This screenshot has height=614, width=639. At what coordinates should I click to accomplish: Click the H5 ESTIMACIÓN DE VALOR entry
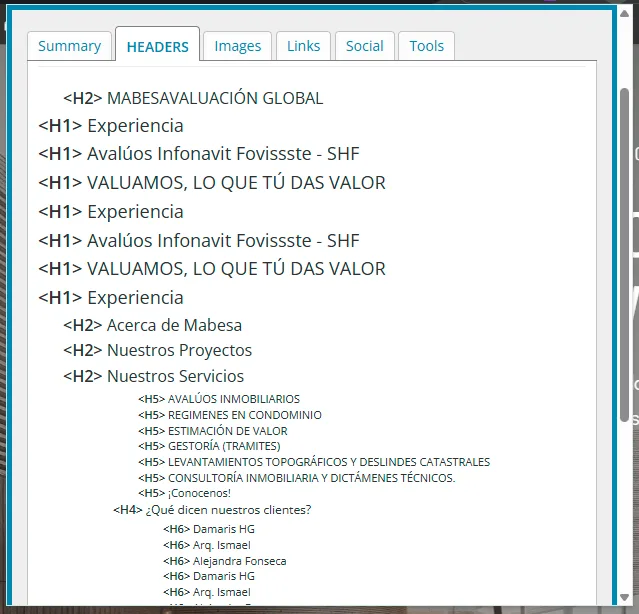[213, 431]
